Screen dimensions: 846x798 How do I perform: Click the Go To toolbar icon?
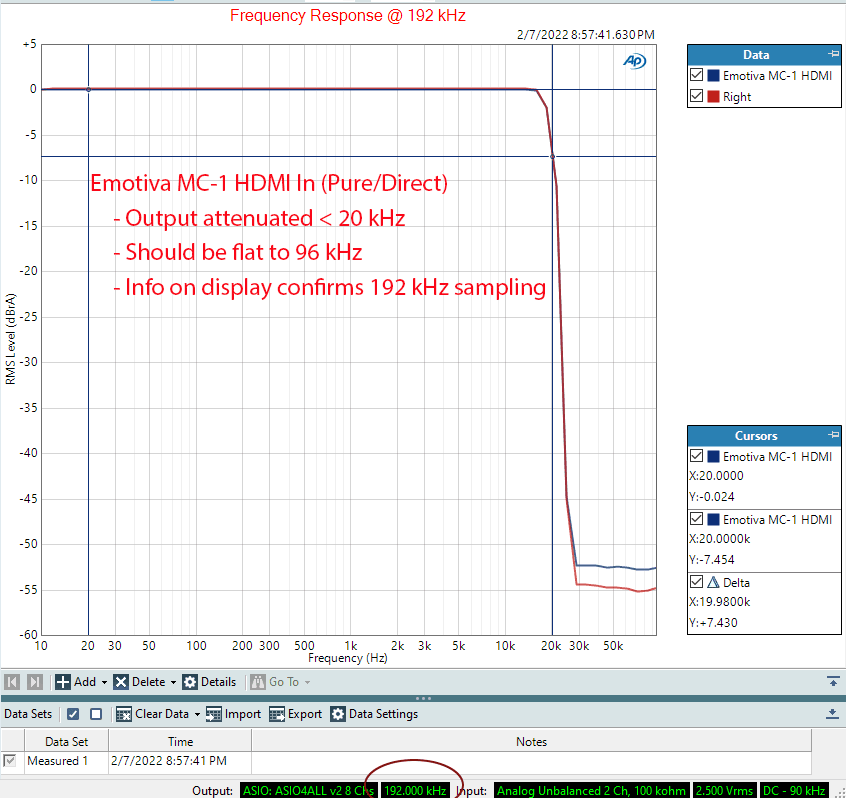(x=258, y=682)
